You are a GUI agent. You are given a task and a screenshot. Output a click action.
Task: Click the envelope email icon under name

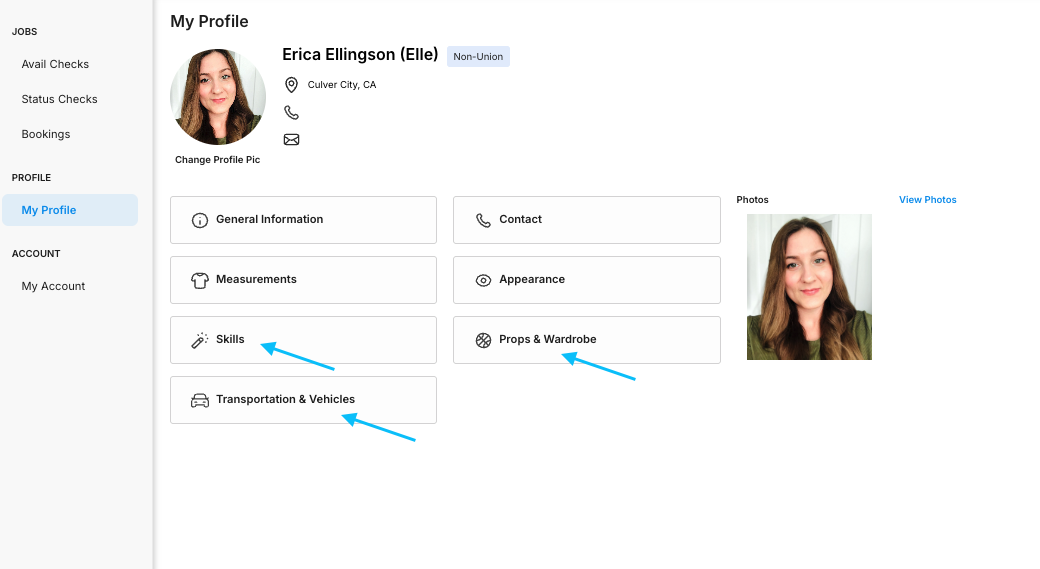coord(291,139)
